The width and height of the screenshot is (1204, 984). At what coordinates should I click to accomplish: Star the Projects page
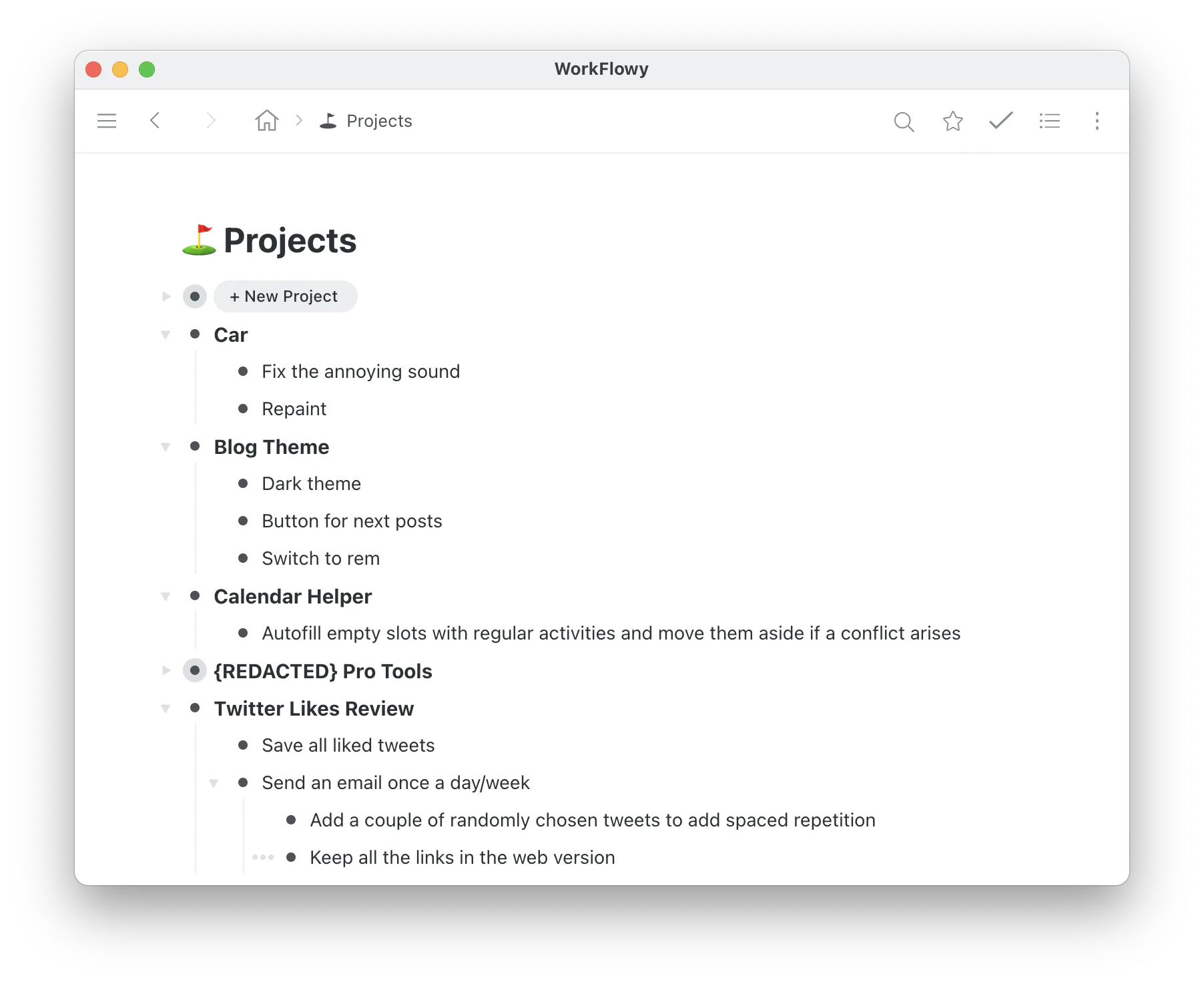click(952, 121)
